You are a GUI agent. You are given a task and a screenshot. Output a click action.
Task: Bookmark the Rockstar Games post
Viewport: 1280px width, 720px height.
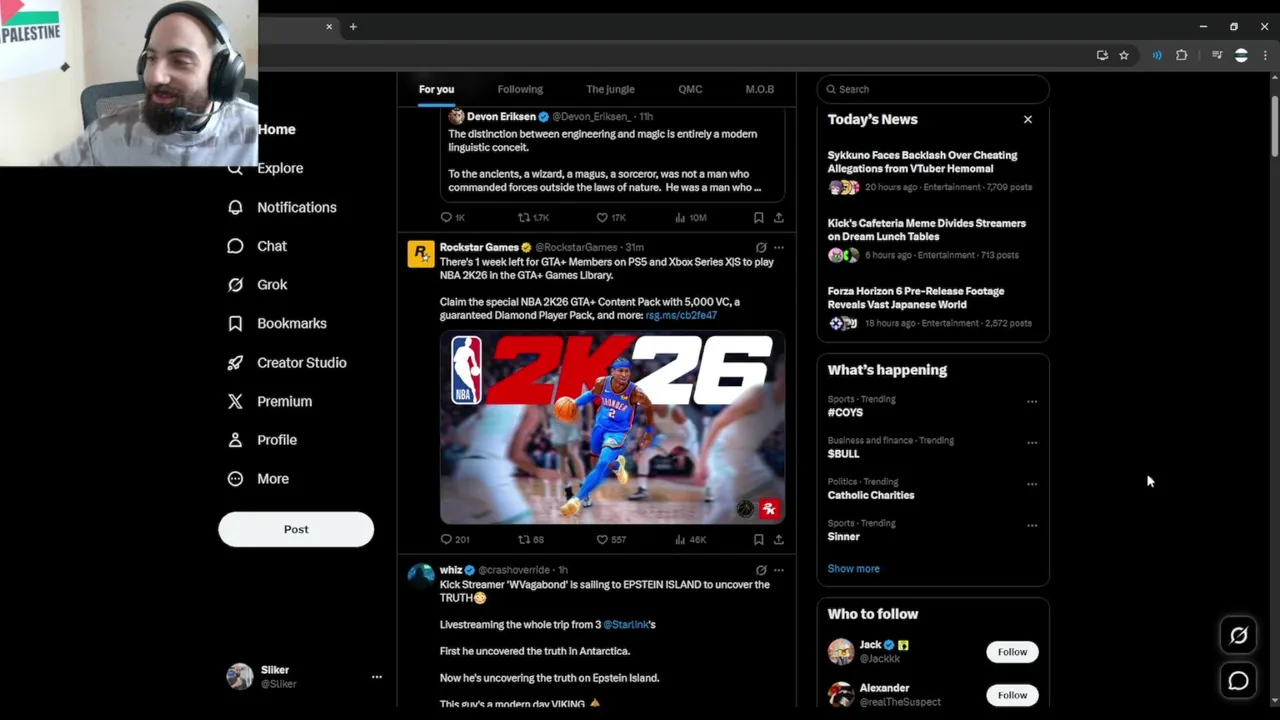click(758, 539)
